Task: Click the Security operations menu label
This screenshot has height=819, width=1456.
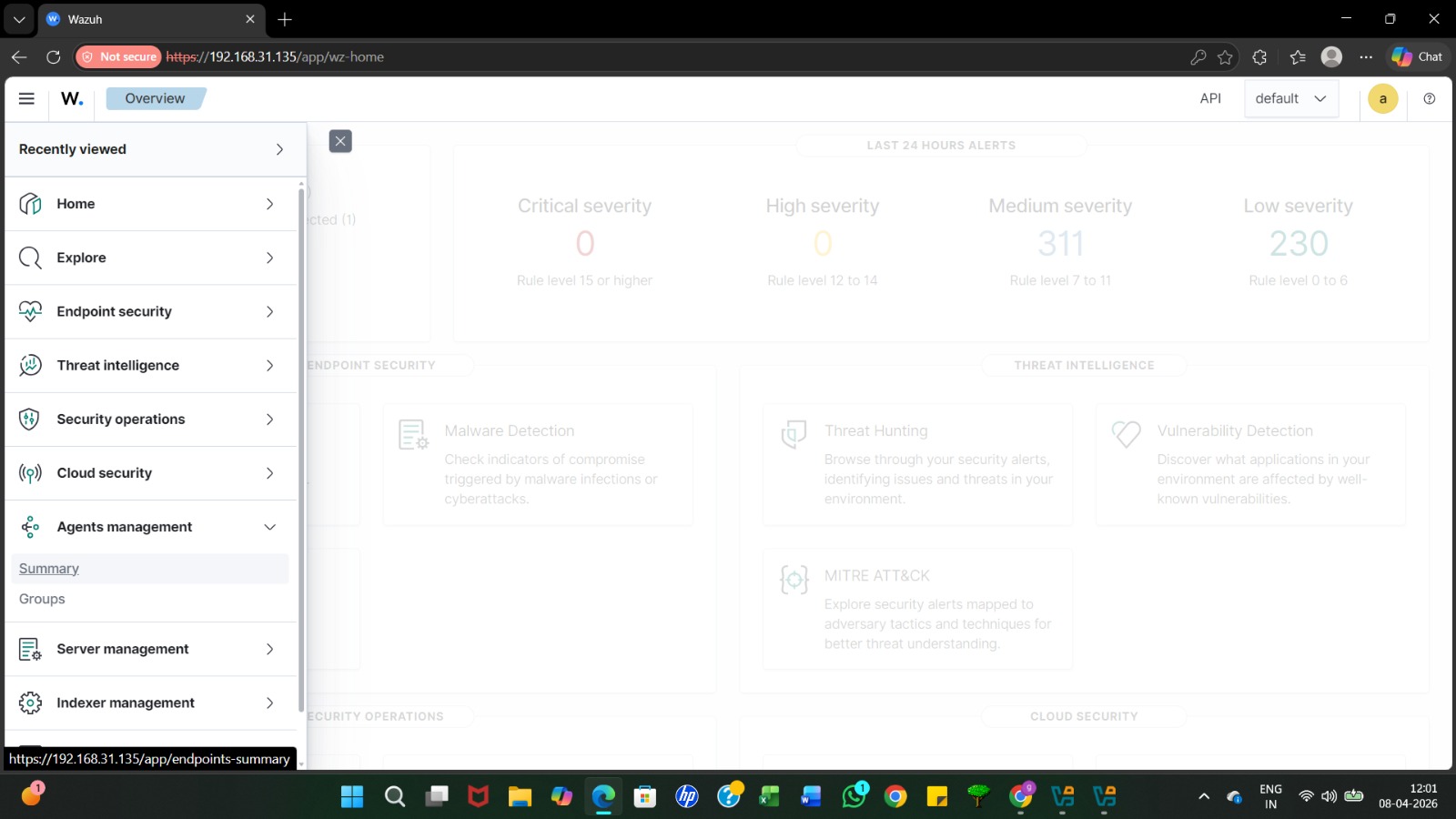Action: pyautogui.click(x=121, y=419)
